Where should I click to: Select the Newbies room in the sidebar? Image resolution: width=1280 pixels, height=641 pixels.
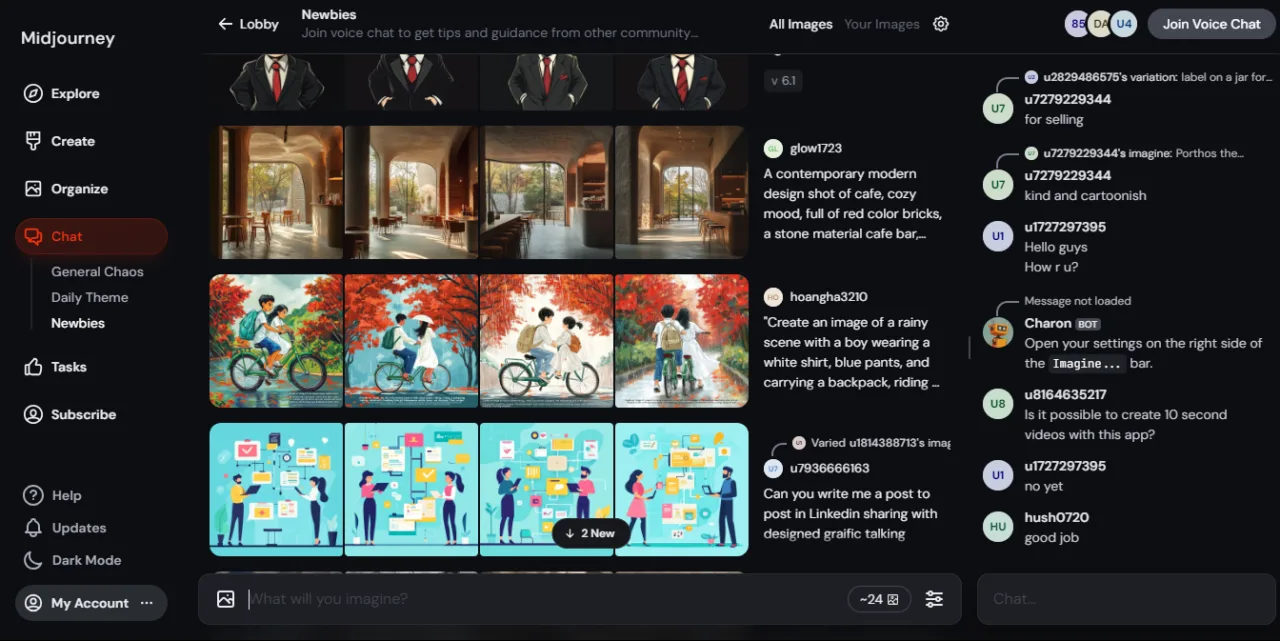(78, 323)
